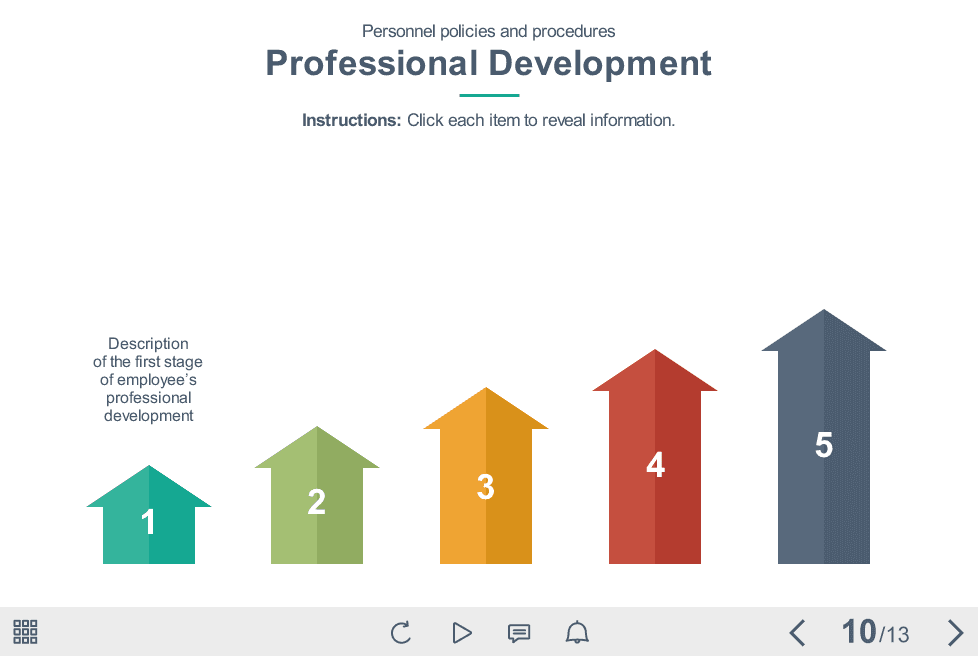The width and height of the screenshot is (978, 656).
Task: Click green arrow number 2
Action: tap(317, 505)
